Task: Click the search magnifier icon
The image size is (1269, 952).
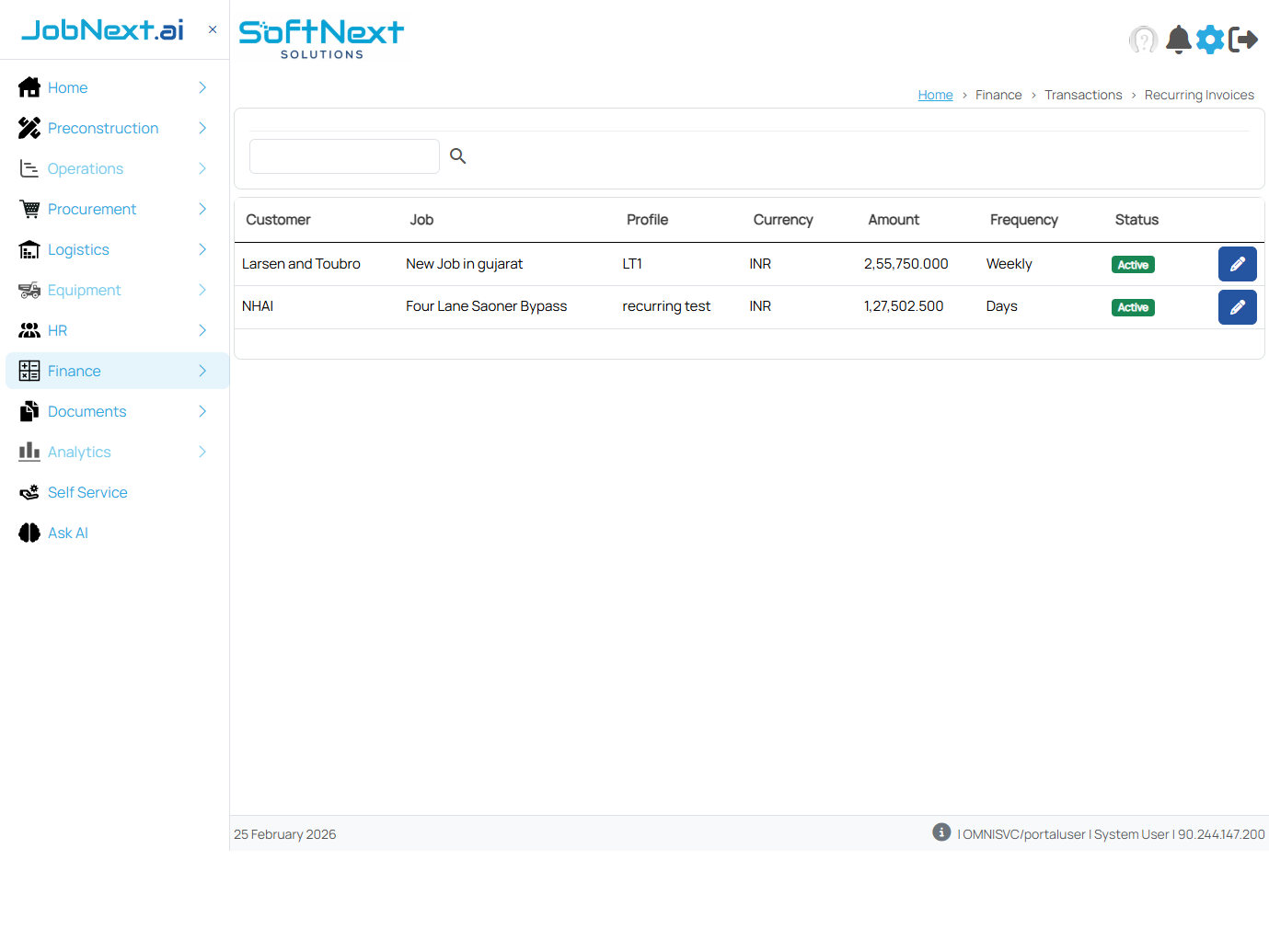Action: [x=457, y=156]
